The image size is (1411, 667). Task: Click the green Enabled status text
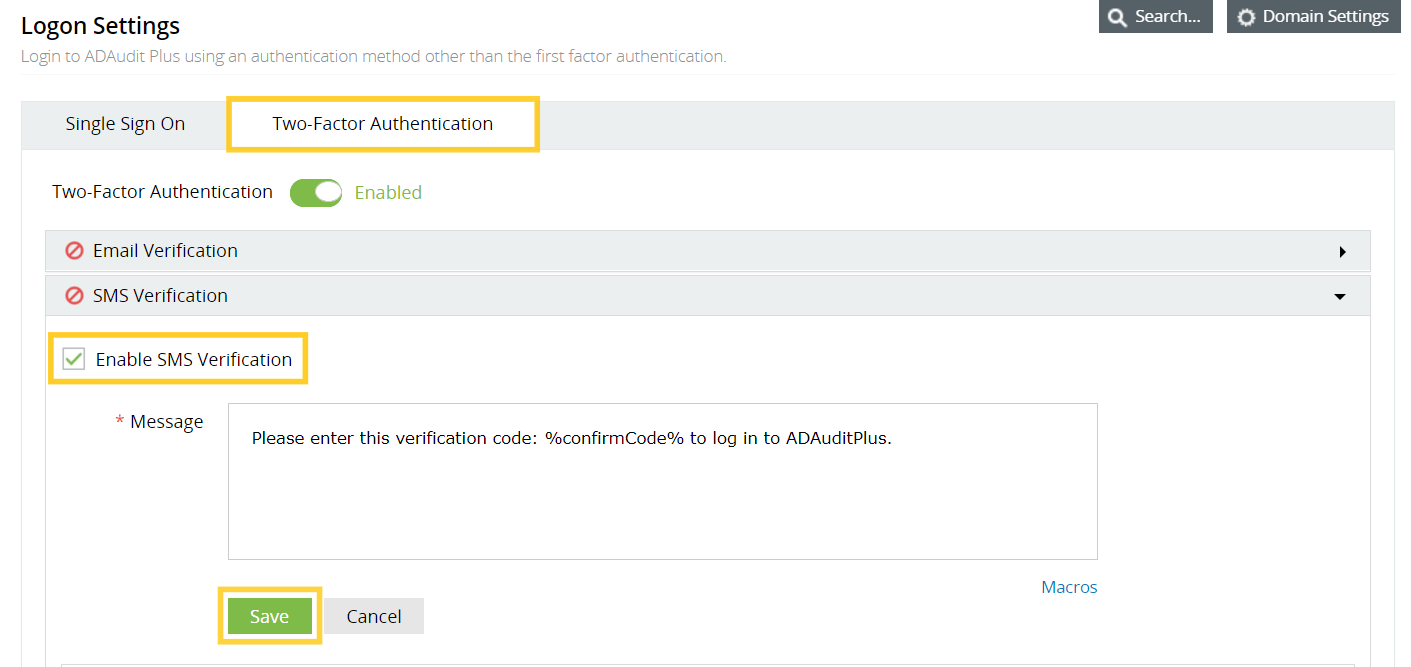[388, 193]
